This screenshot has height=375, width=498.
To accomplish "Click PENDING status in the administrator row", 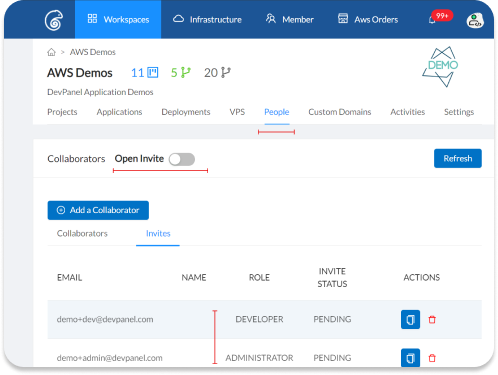I will click(x=332, y=358).
